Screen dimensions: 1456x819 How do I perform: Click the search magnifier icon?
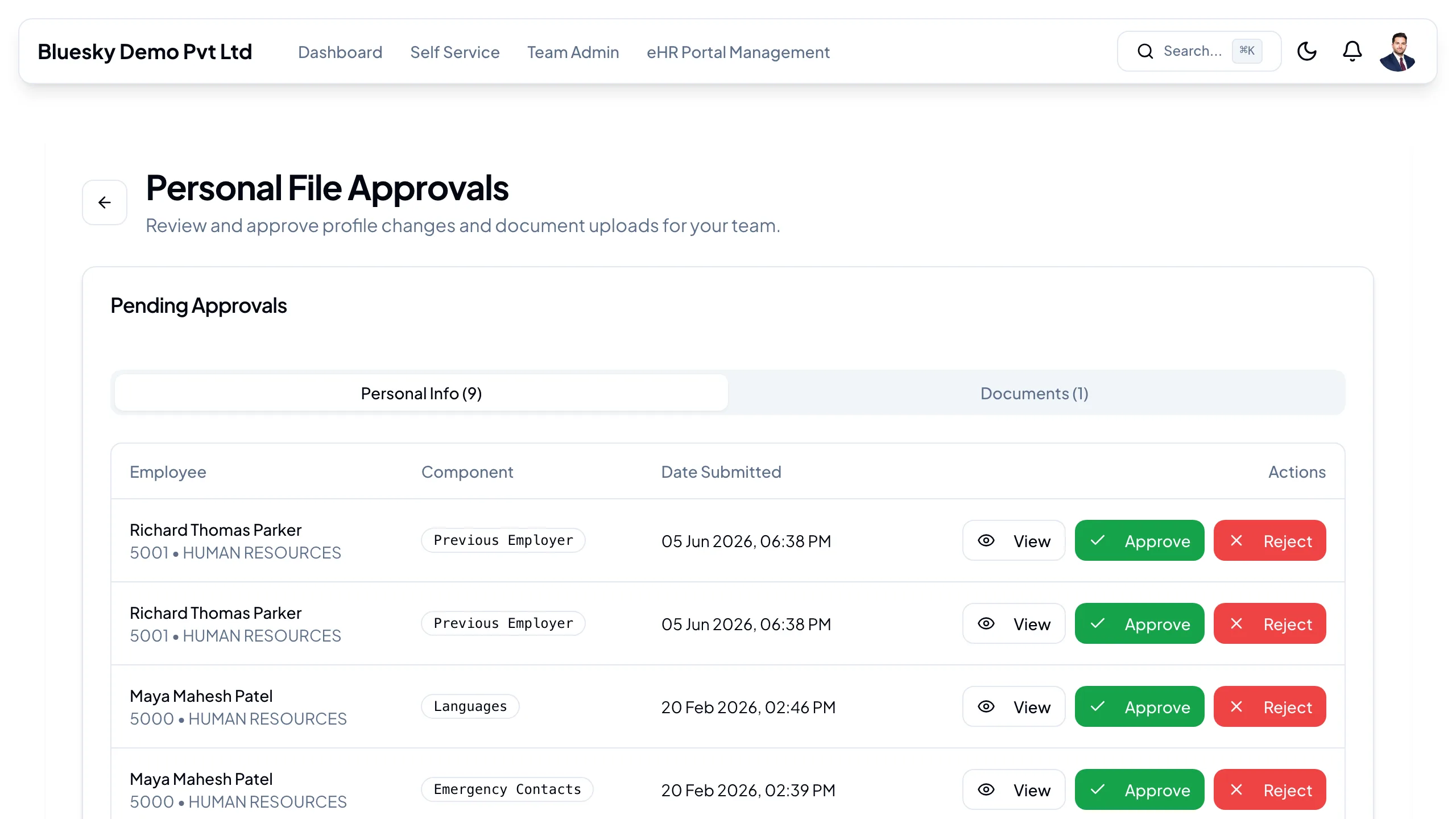pos(1145,51)
